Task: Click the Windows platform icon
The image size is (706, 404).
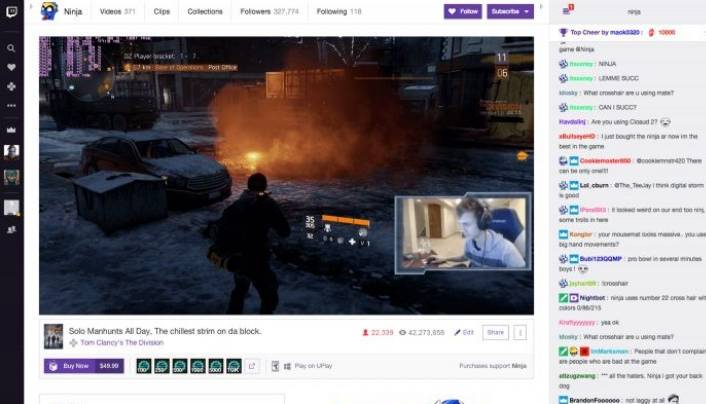Action: (287, 366)
